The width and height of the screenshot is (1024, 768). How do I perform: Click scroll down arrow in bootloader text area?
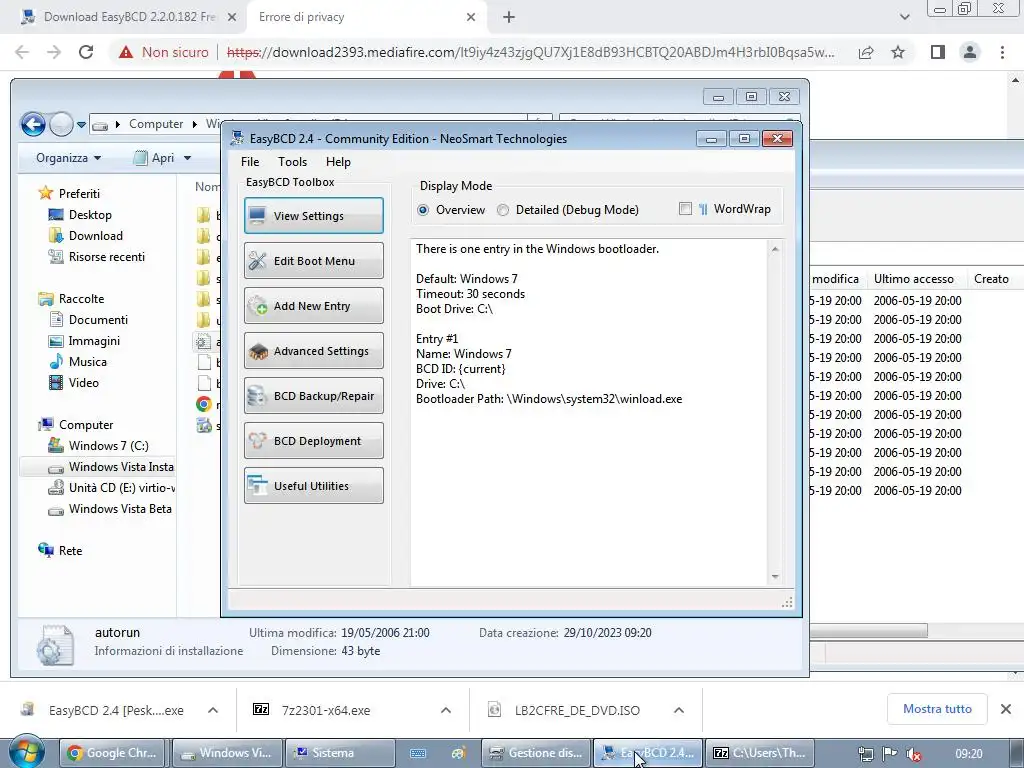pos(775,576)
